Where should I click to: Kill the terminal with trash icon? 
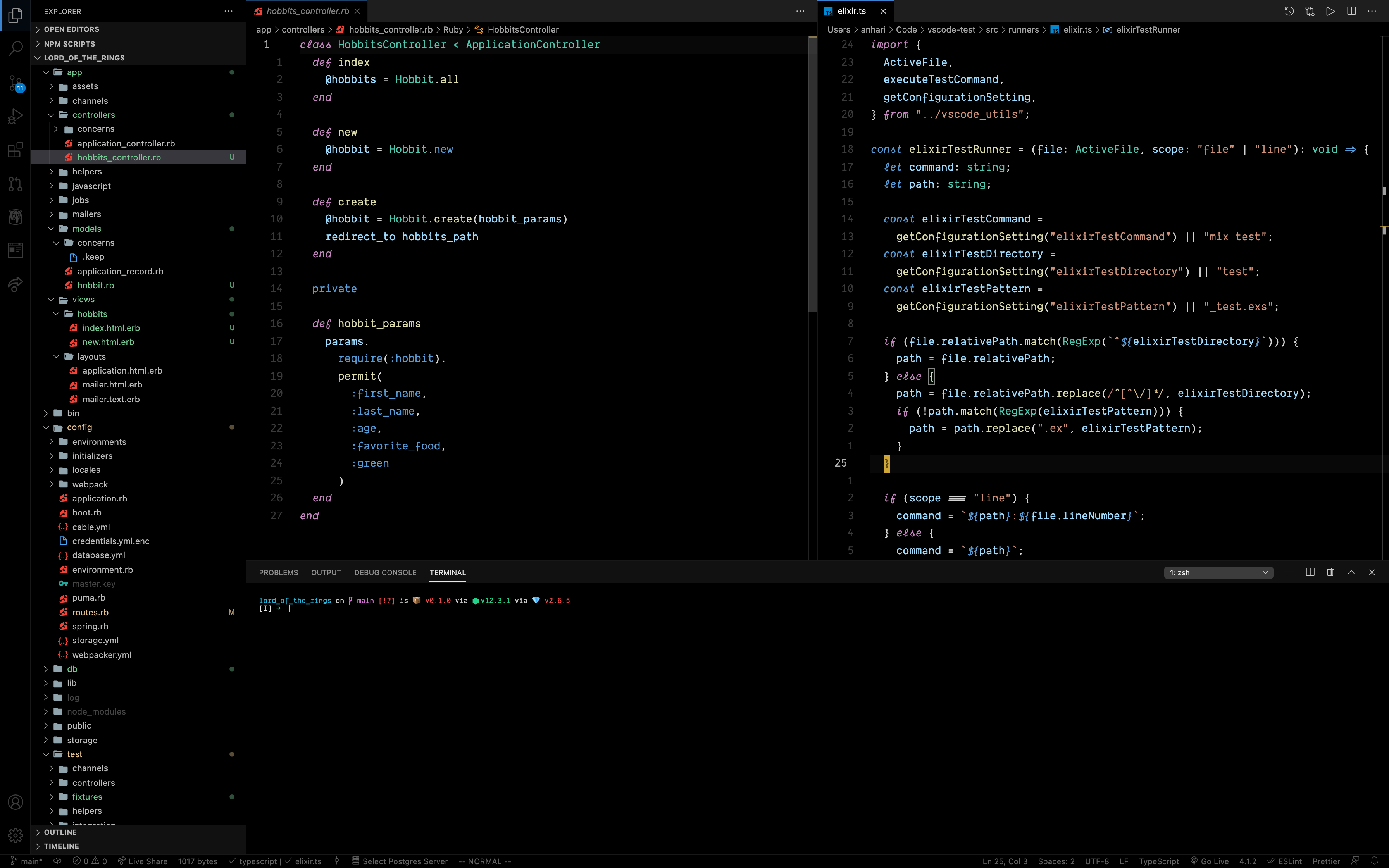[1330, 572]
